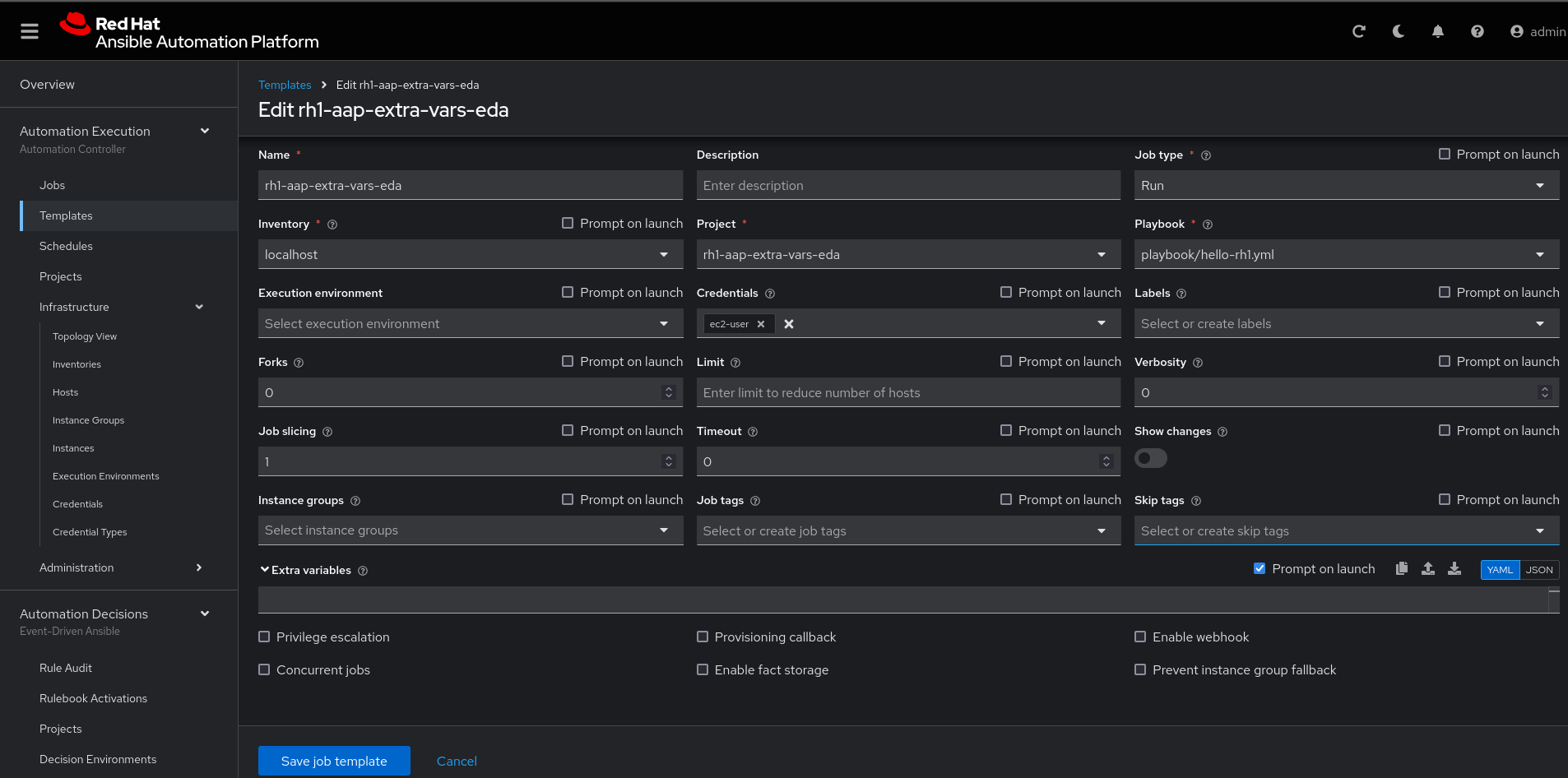1568x778 pixels.
Task: Click the Cancel link
Action: coord(457,761)
